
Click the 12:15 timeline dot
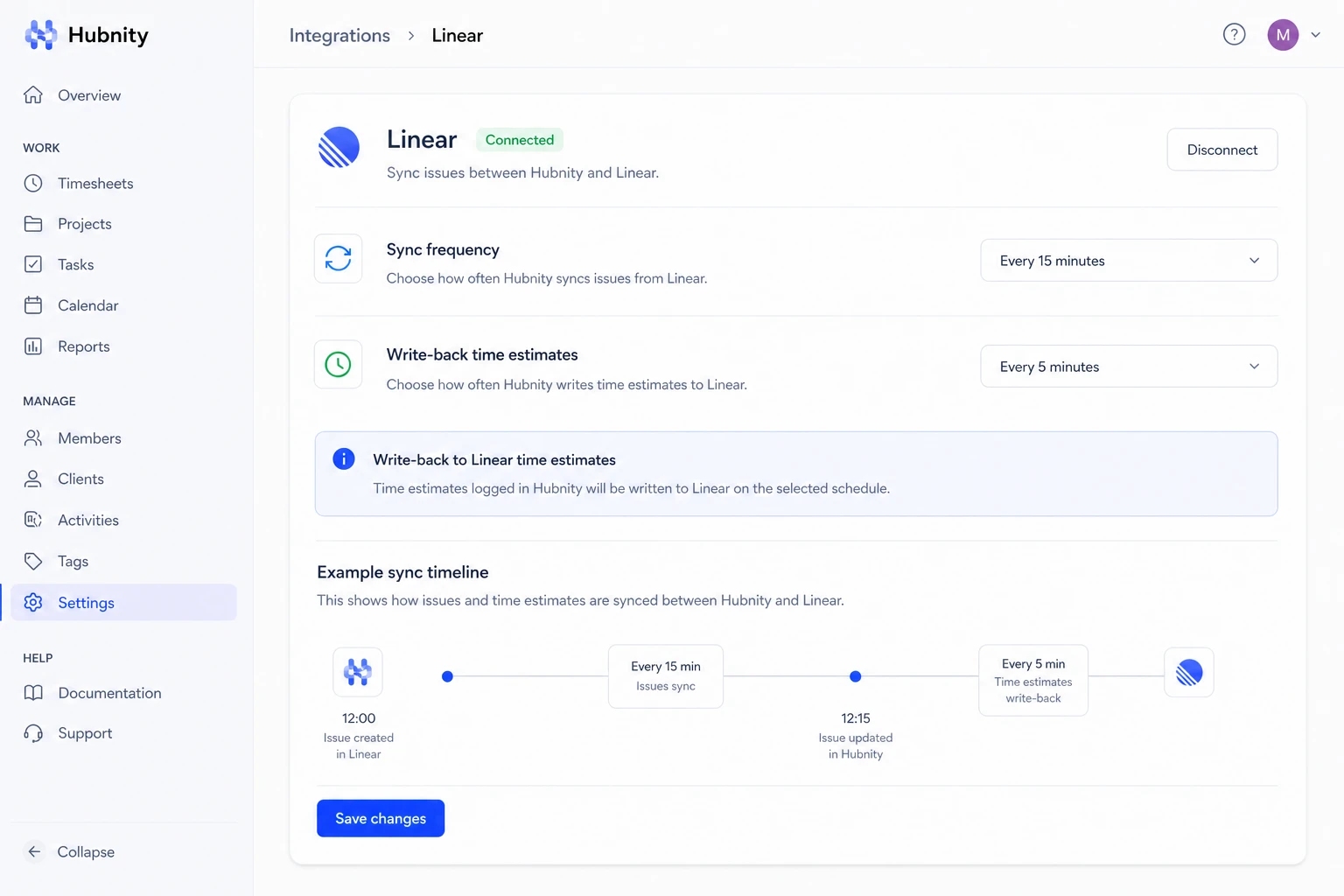pos(856,676)
